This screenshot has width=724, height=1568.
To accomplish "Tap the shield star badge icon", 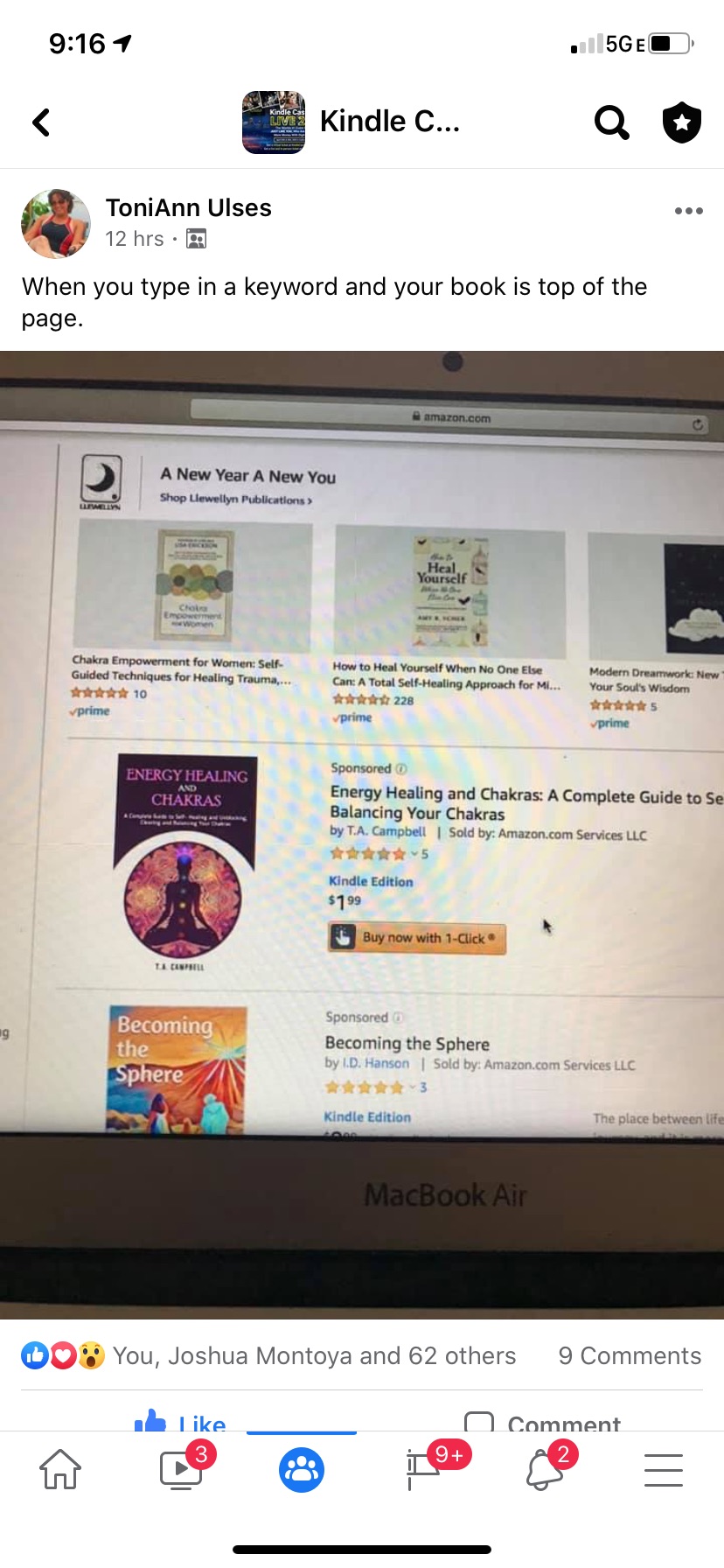I will [x=682, y=122].
